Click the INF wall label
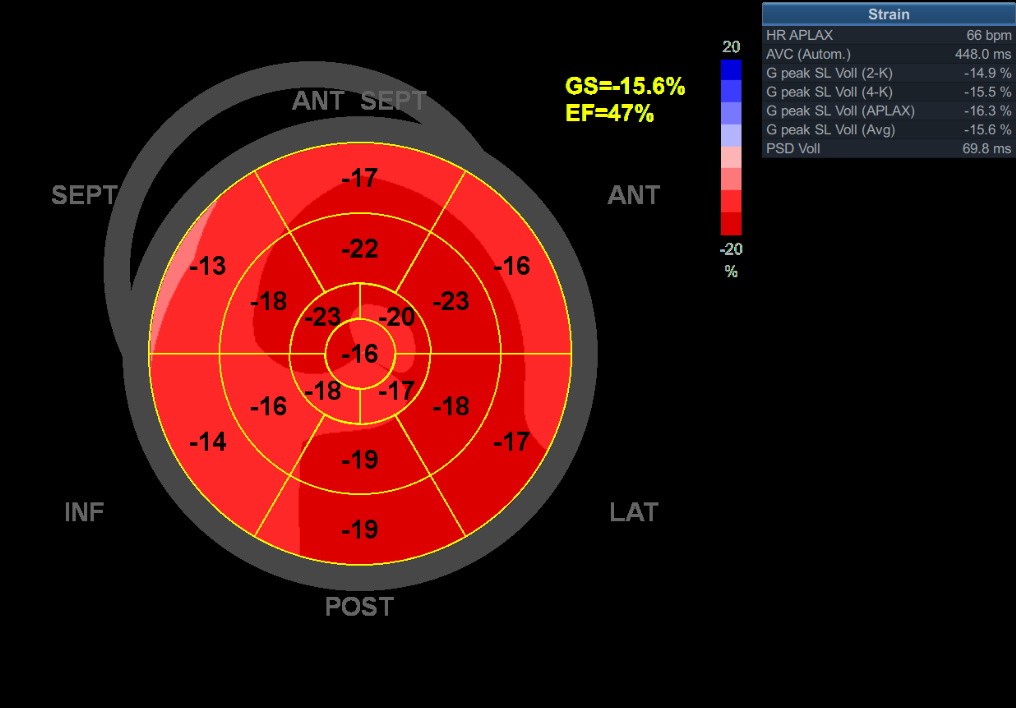This screenshot has height=708, width=1016. point(84,512)
